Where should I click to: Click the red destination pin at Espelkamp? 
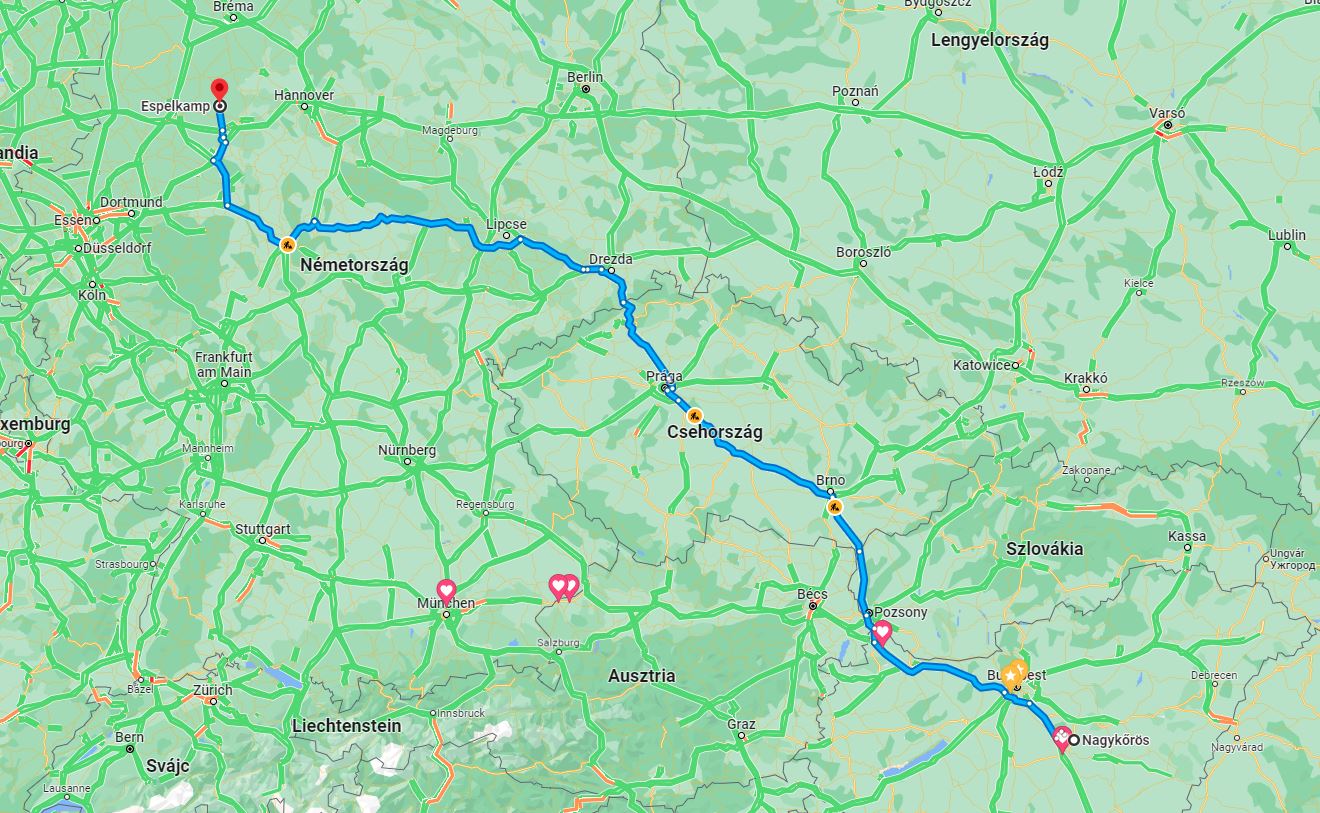click(220, 90)
